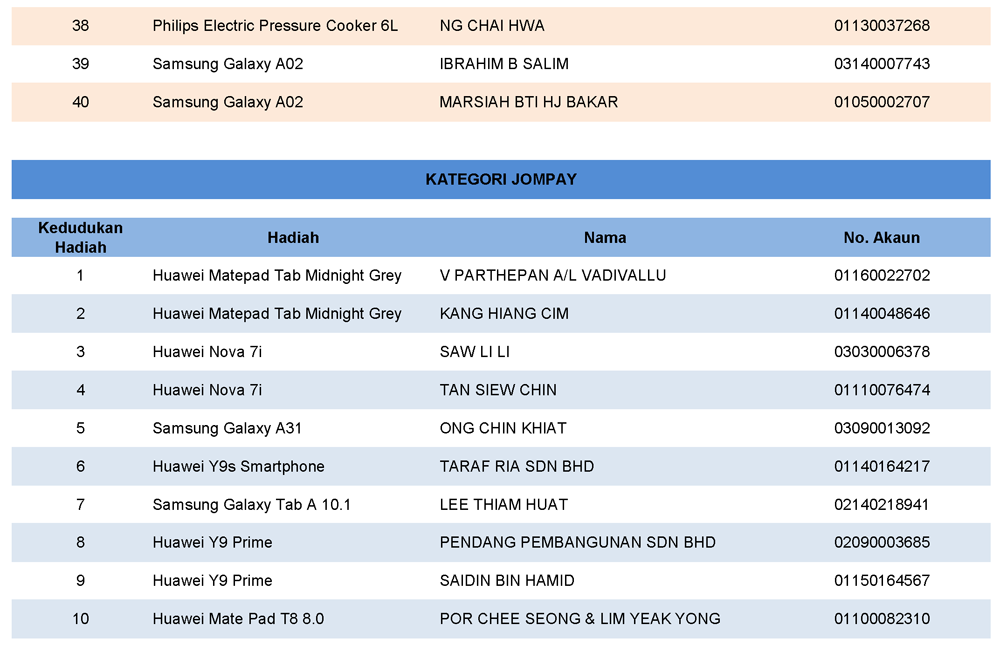Screen dimensions: 1000x650
Task: Click the name NG CHAI HWA
Action: [x=492, y=26]
